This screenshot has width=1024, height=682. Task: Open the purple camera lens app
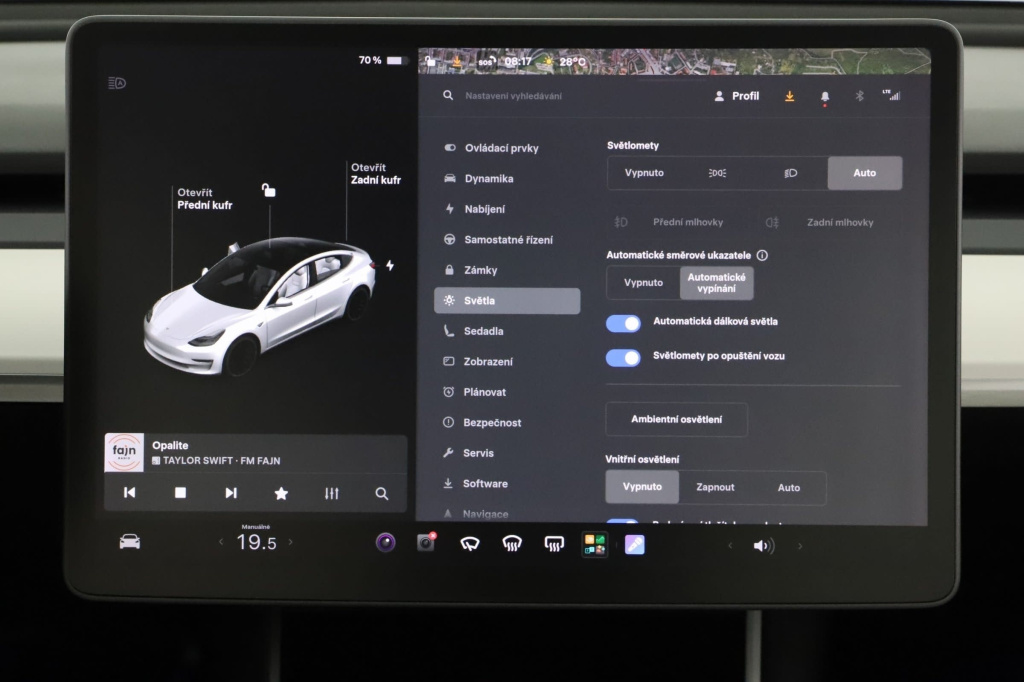tap(385, 542)
